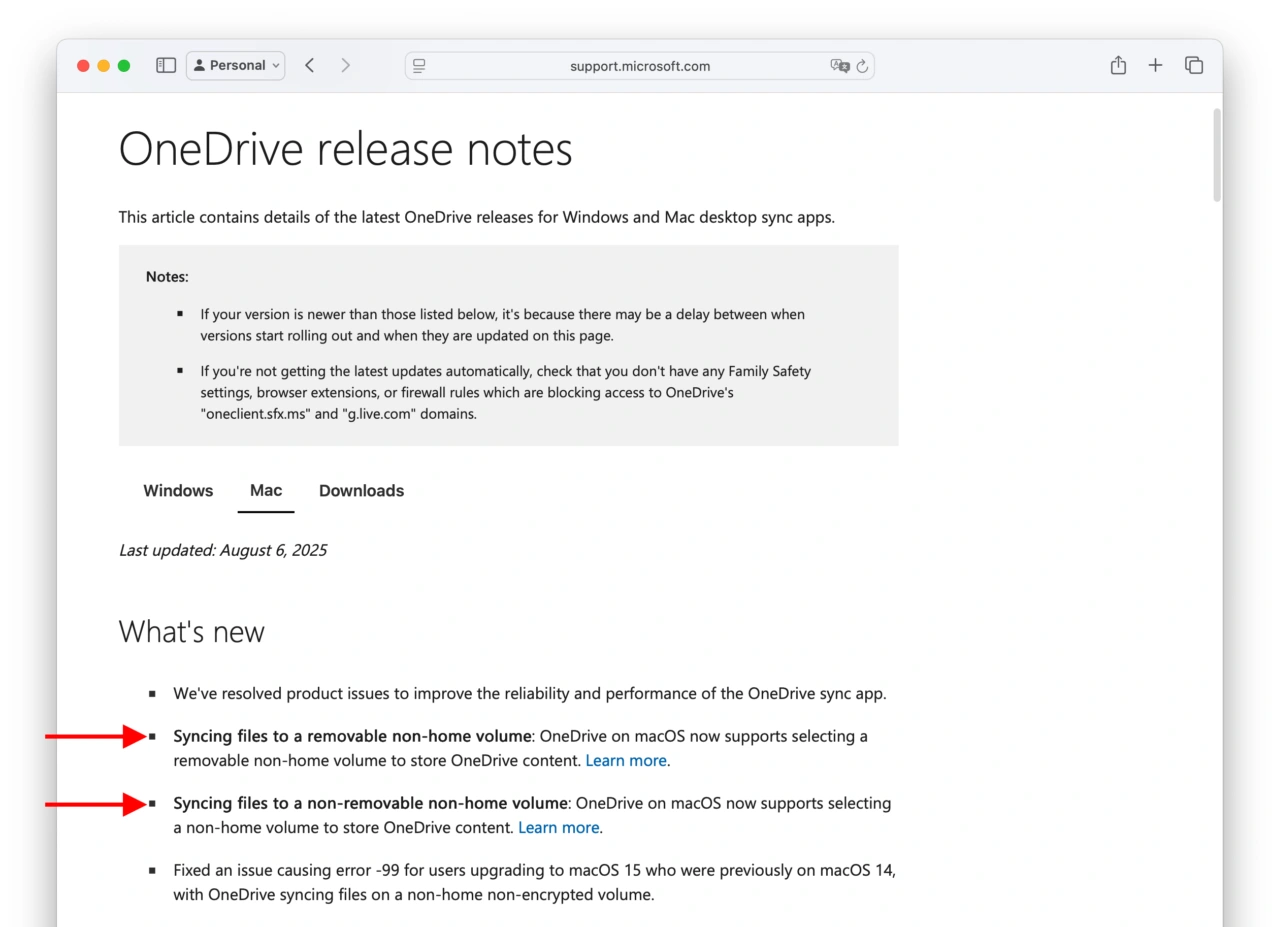Click the Translate icon in address bar
The width and height of the screenshot is (1280, 927).
tap(839, 66)
